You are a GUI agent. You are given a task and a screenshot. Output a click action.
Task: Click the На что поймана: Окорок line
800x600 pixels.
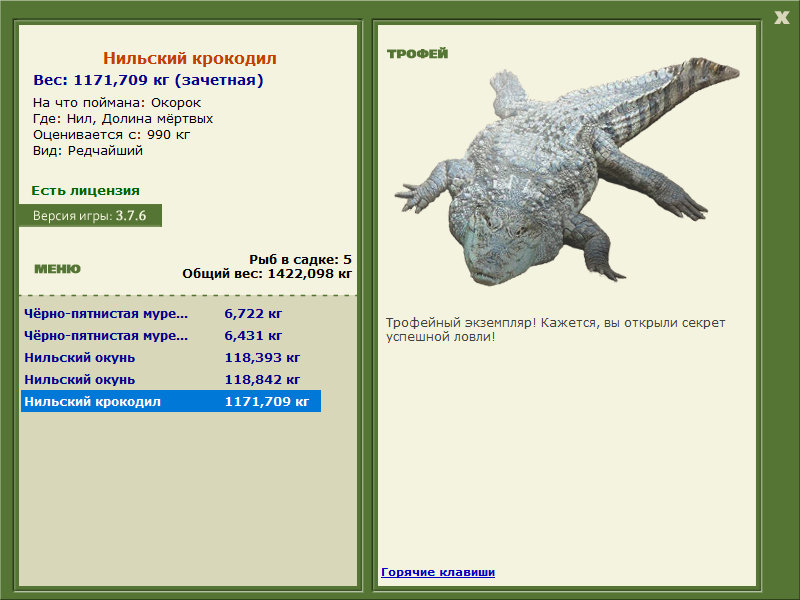[117, 103]
